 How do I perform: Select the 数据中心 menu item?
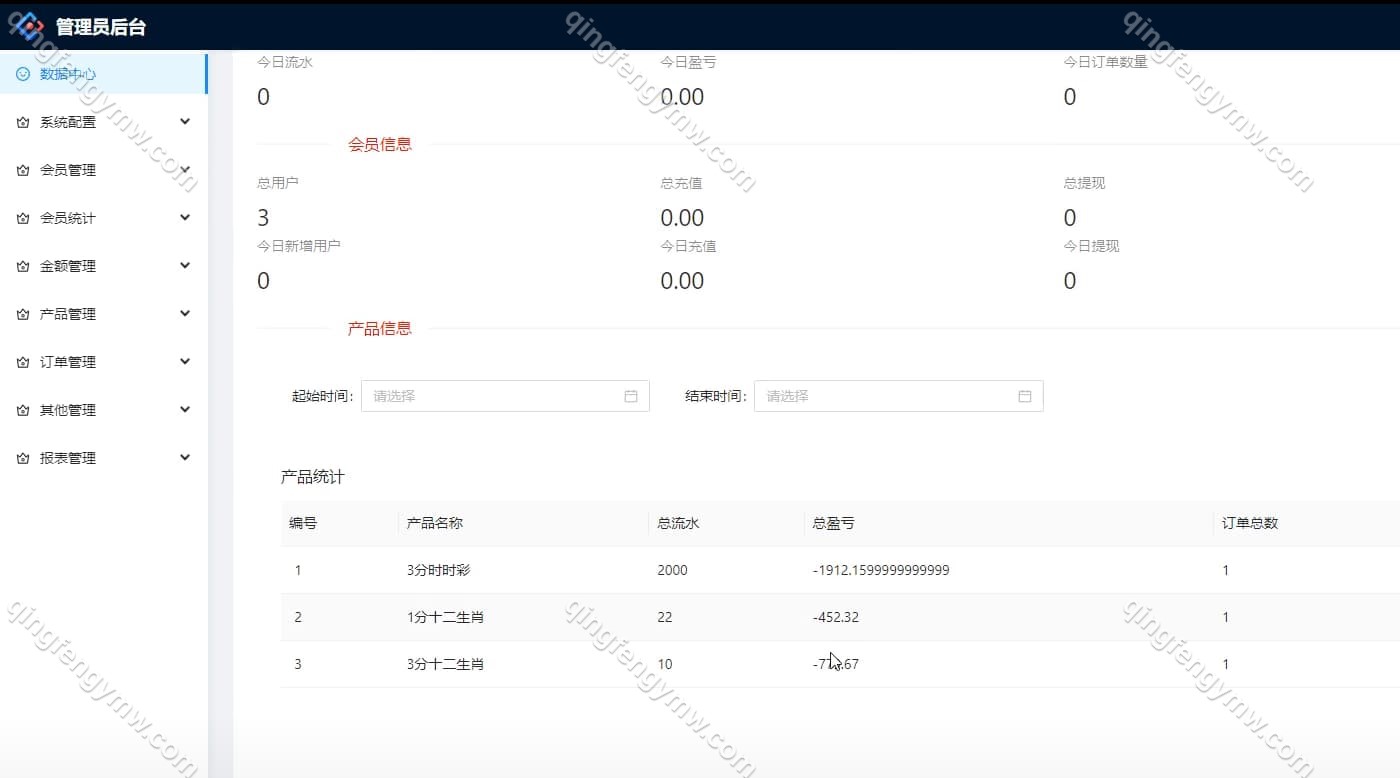point(68,74)
